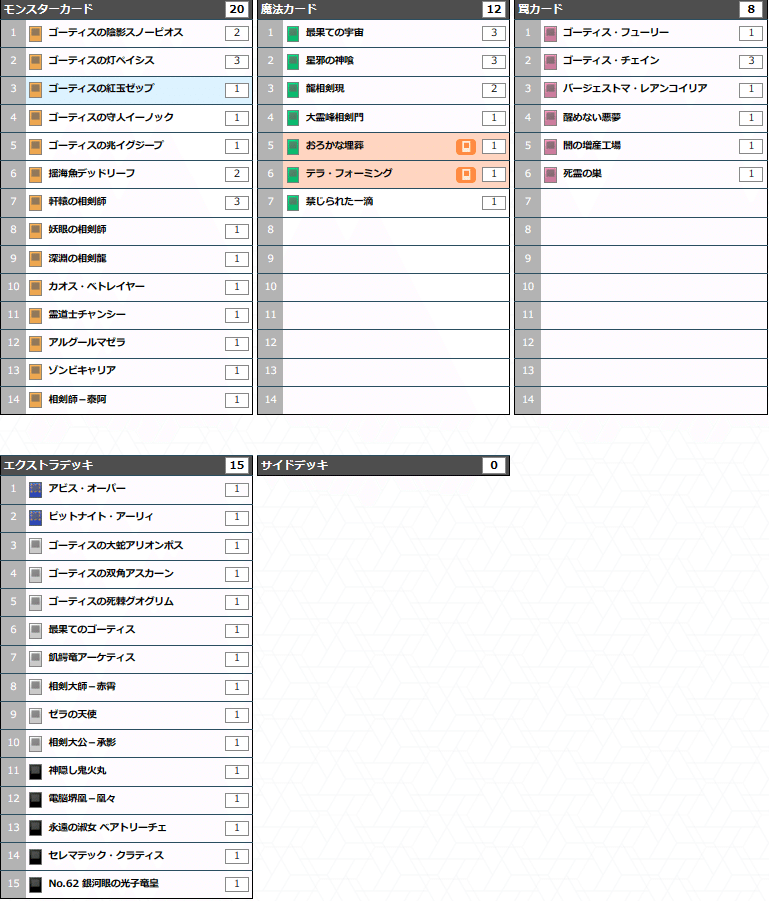
Task: Click the trap icon next to ゴーティス・チェイン
Action: tap(550, 61)
